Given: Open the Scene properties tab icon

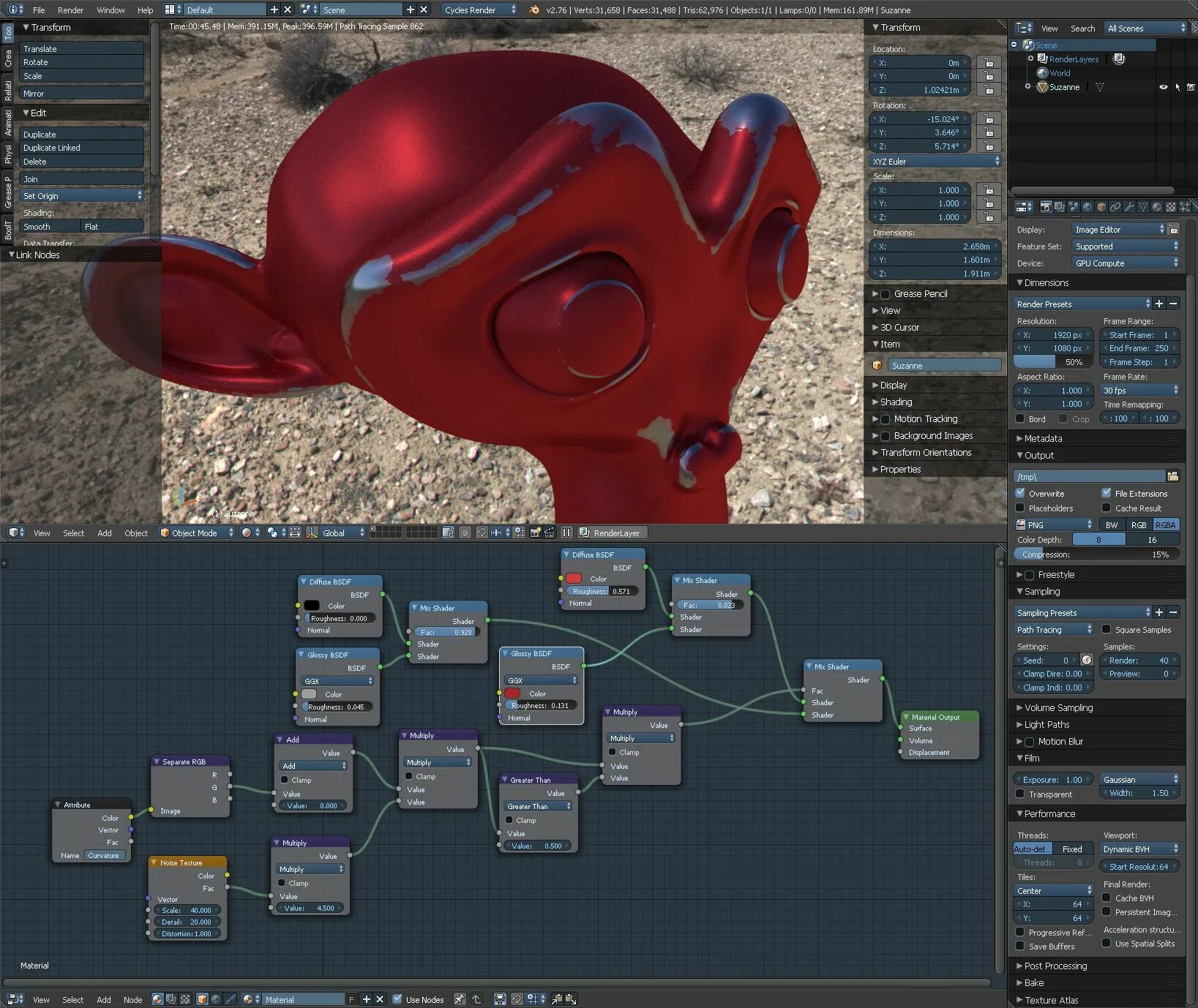Looking at the screenshot, I should (x=1074, y=207).
